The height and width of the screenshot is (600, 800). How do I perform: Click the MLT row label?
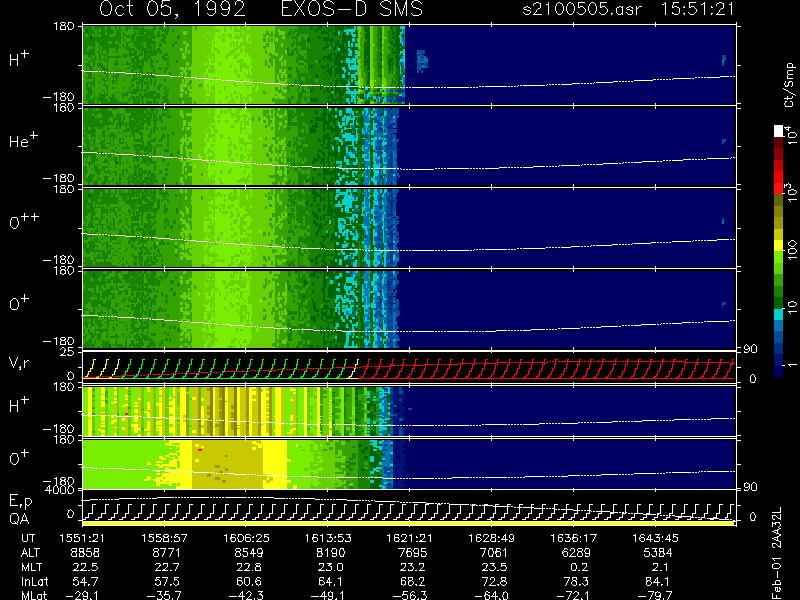pyautogui.click(x=31, y=567)
